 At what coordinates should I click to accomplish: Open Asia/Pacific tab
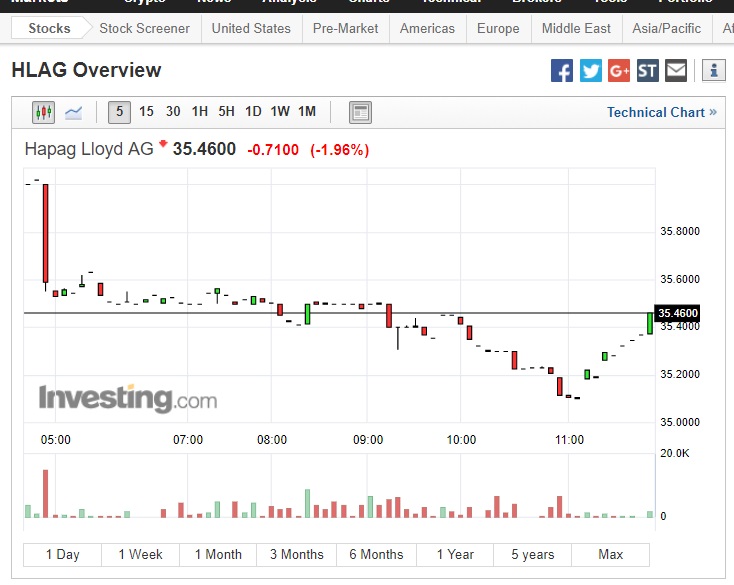[667, 29]
